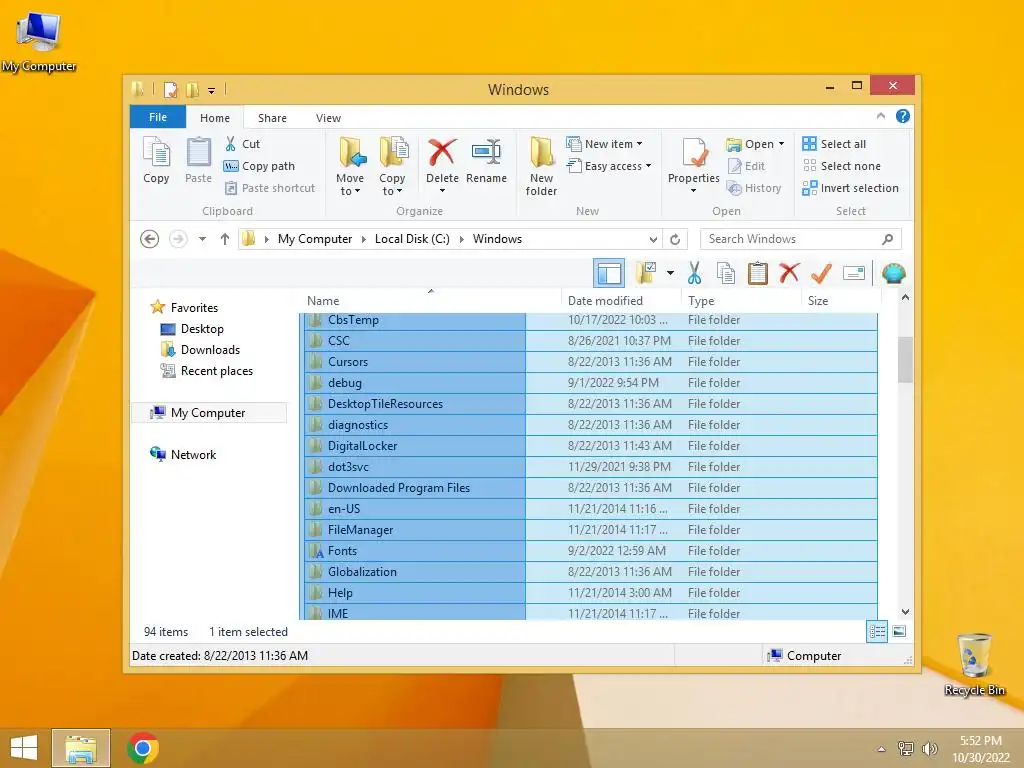
Task: Click Select none in ribbon
Action: [x=842, y=166]
